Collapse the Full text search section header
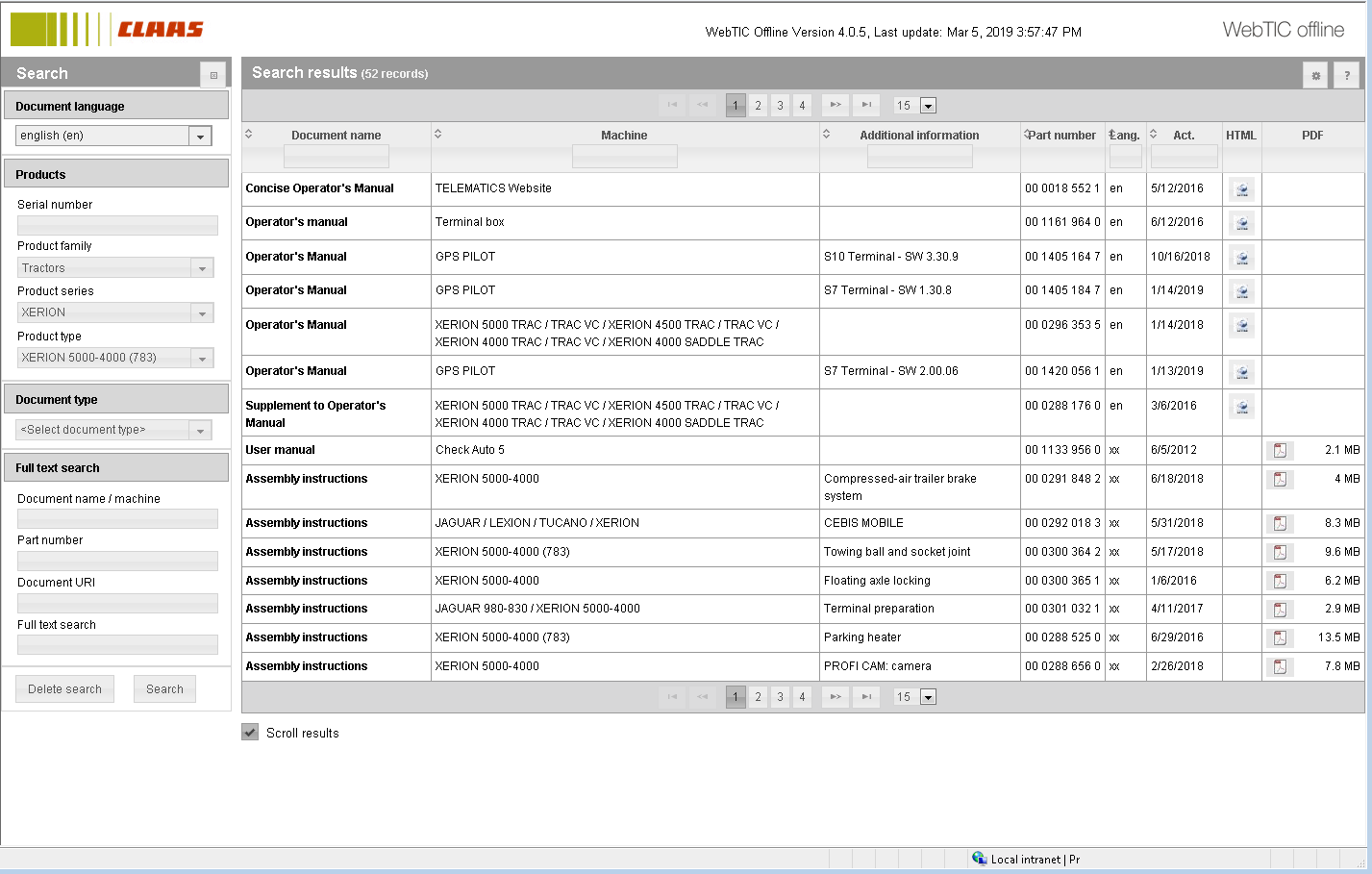This screenshot has height=874, width=1372. tap(116, 467)
